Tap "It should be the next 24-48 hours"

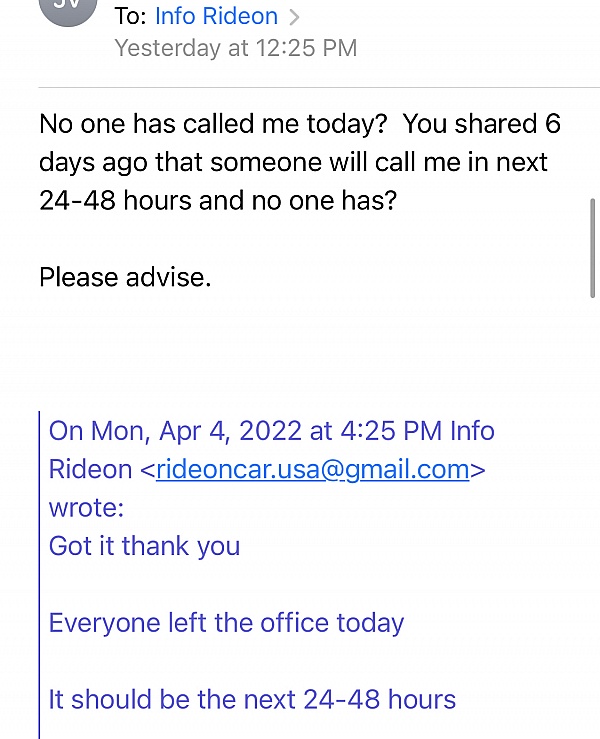tap(252, 699)
